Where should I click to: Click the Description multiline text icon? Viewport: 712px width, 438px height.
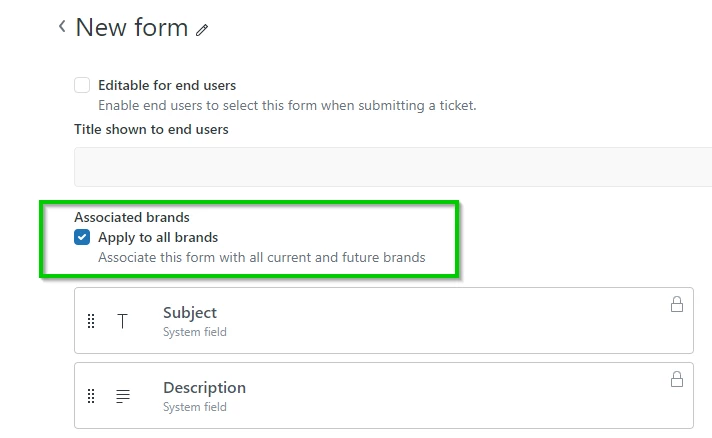tap(123, 396)
